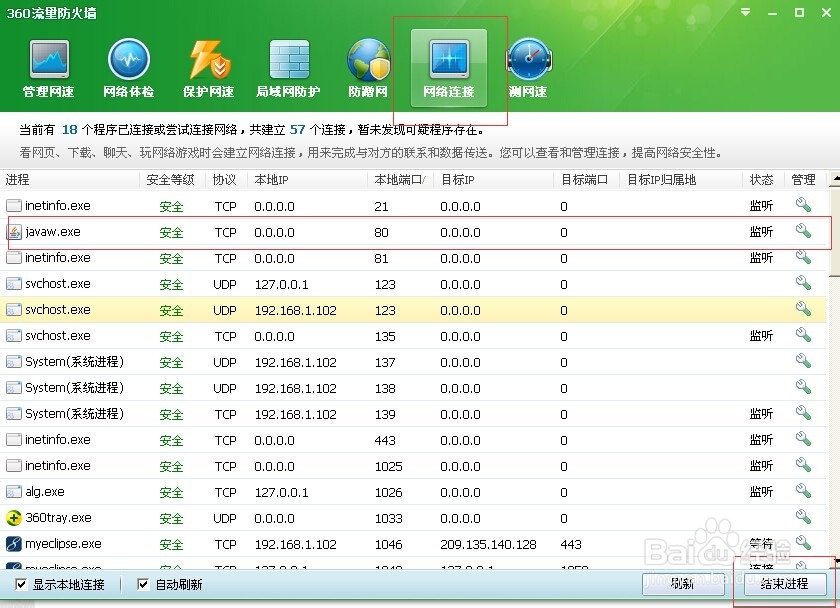Click the manage wrench for System port 138
The image size is (840, 608).
point(803,387)
